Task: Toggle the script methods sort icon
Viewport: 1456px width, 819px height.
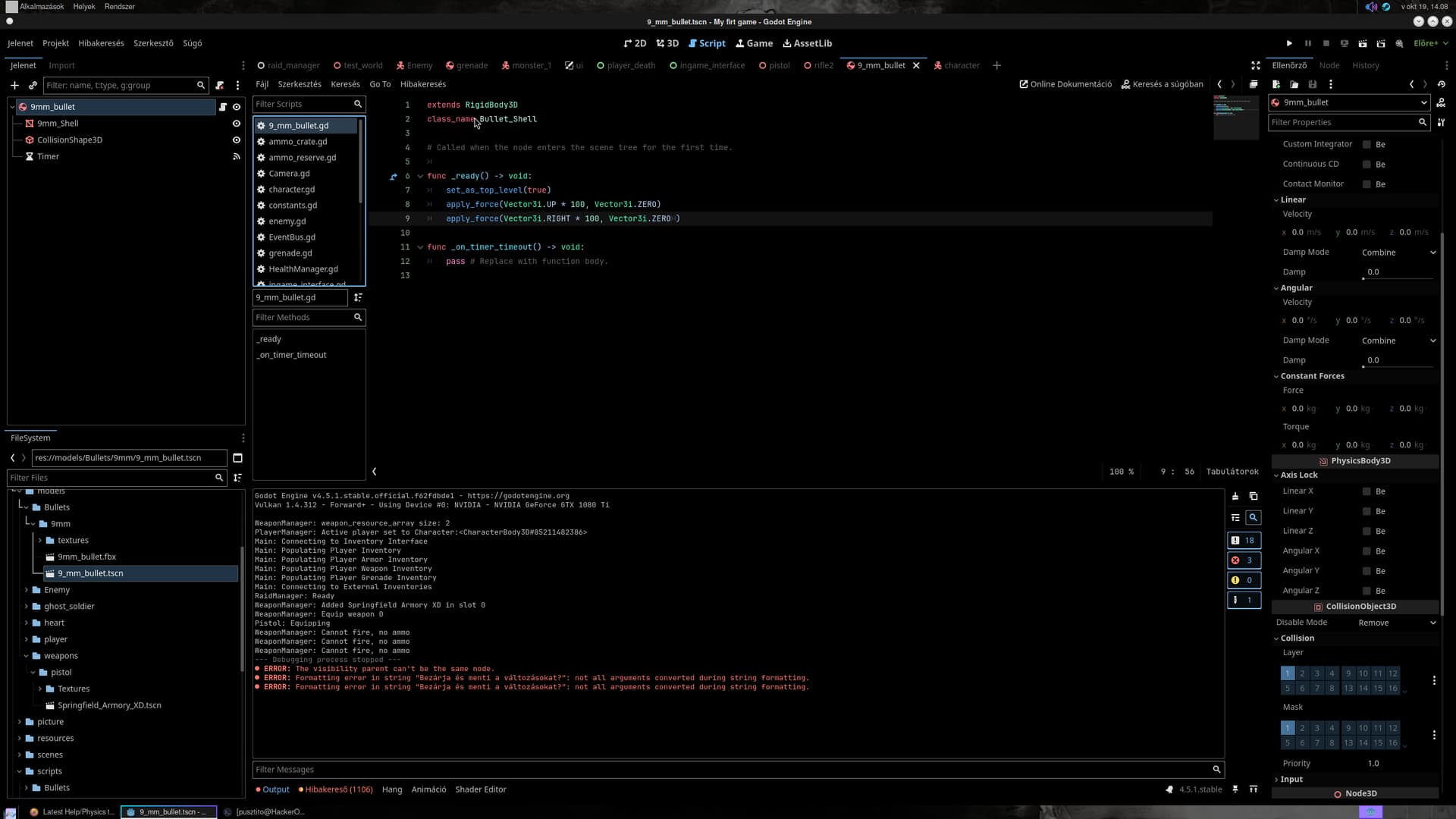Action: (358, 297)
